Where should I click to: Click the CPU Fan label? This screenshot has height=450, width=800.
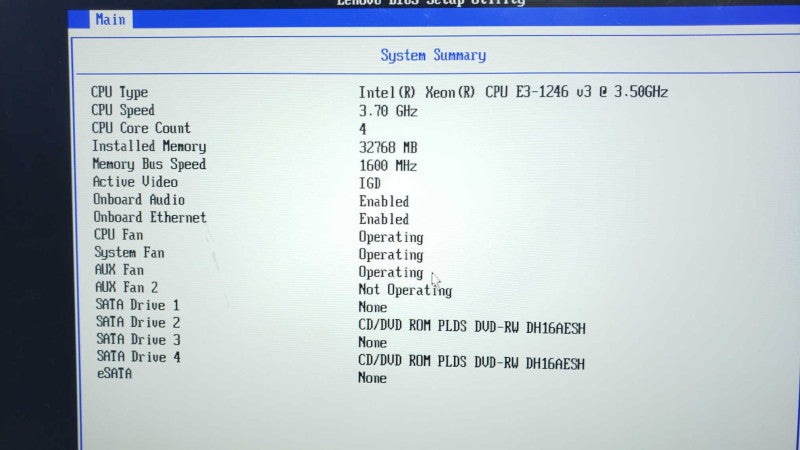118,235
